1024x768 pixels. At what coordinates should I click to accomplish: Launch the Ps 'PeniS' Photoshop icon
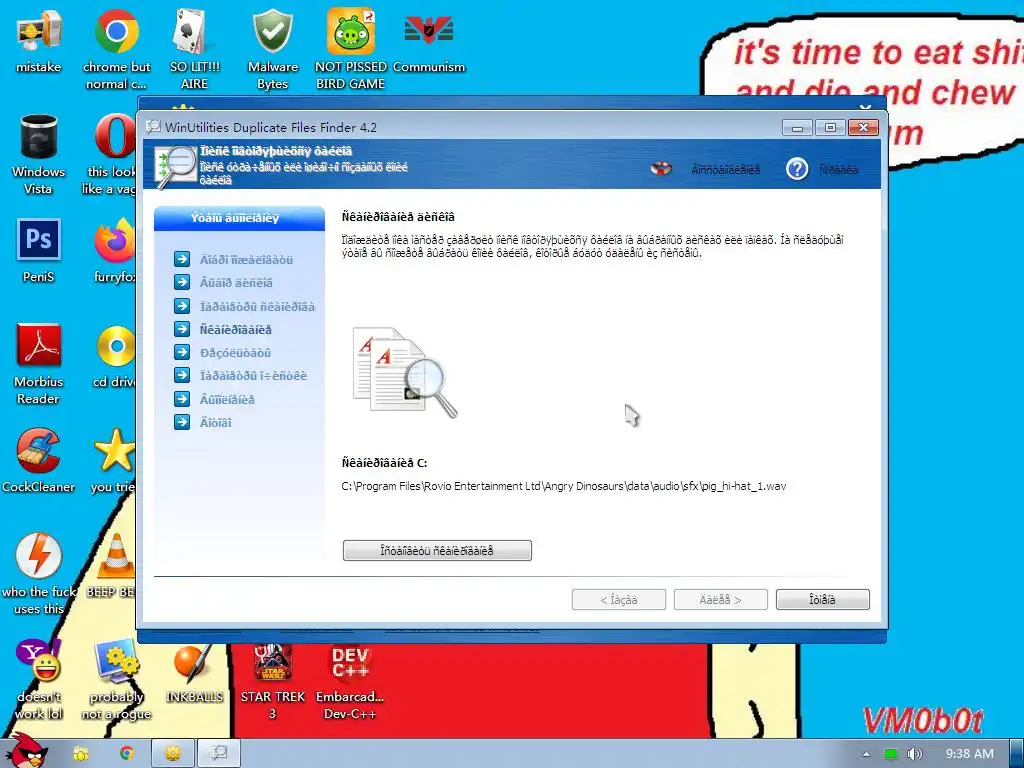tap(39, 251)
